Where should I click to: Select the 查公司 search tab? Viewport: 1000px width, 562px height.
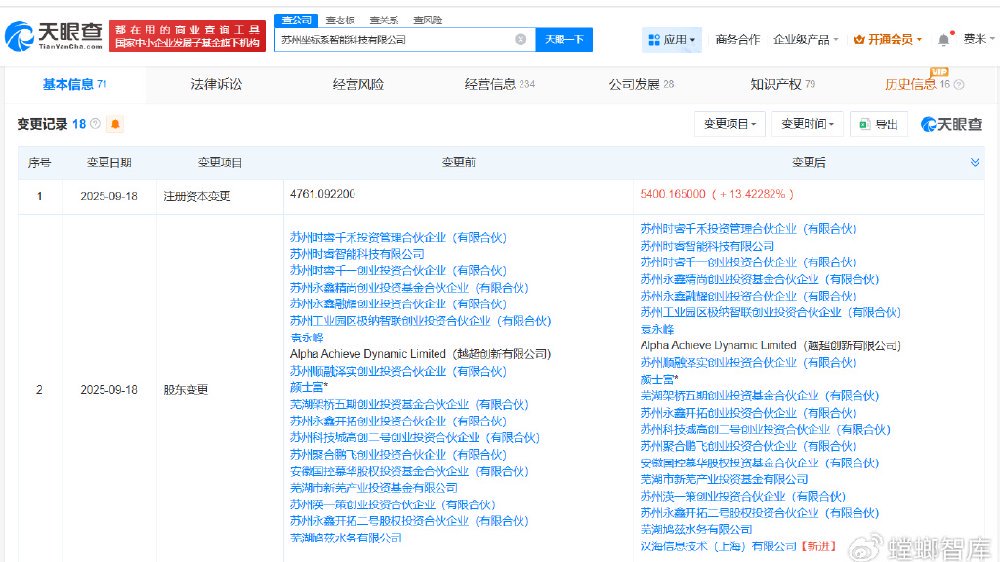(x=297, y=20)
